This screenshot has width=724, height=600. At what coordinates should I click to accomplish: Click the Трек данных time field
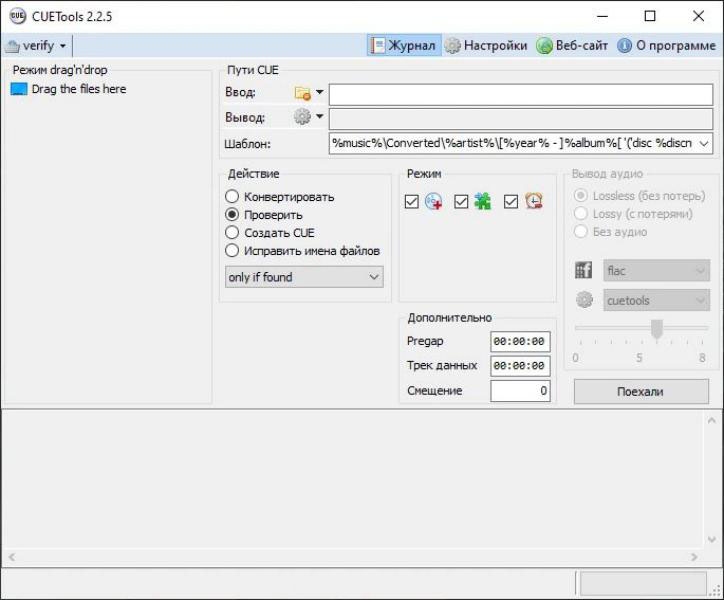click(520, 366)
